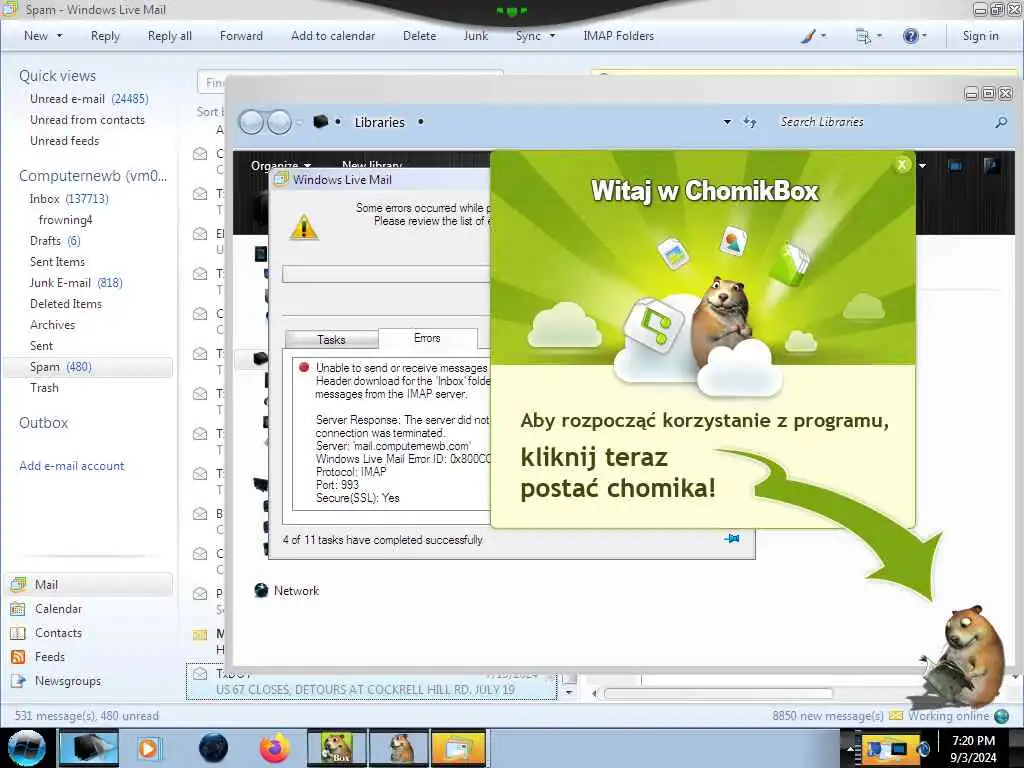Switch to the Windows Live Mail taskbar button
Viewport: 1024px width, 768px height.
pos(459,748)
